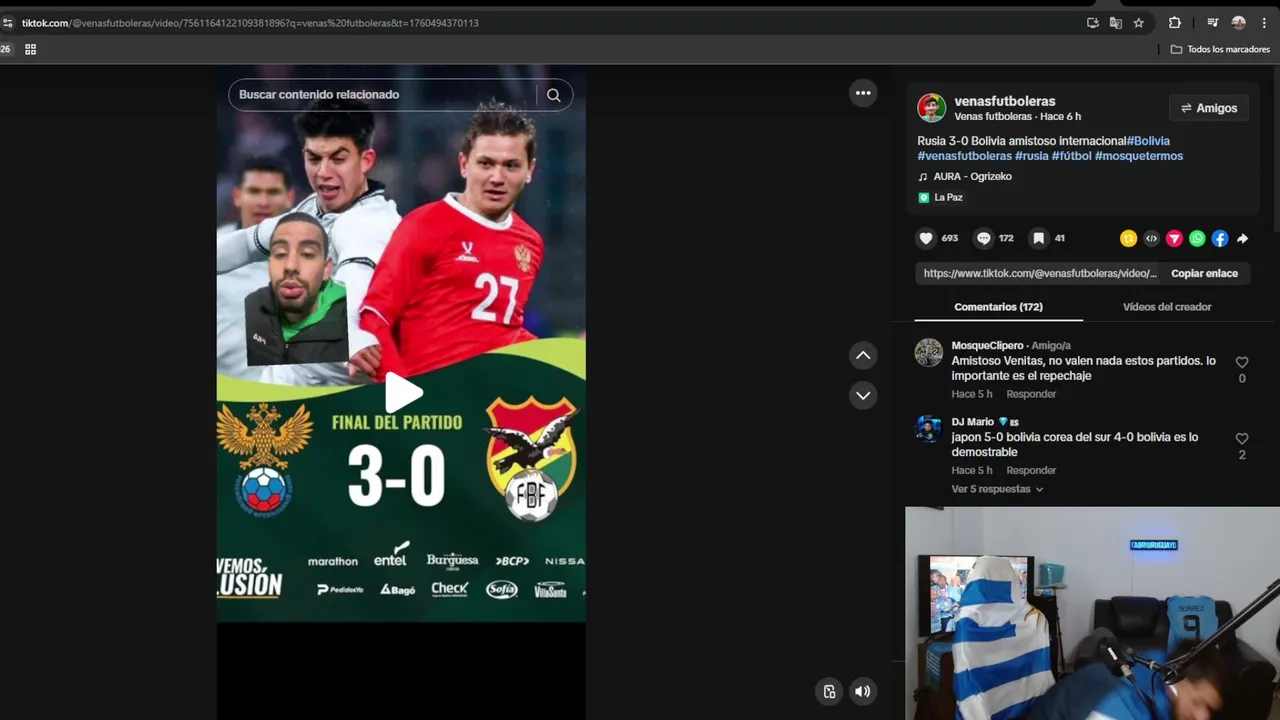The height and width of the screenshot is (720, 1280).
Task: Open the #rusia hashtag
Action: tap(1031, 156)
